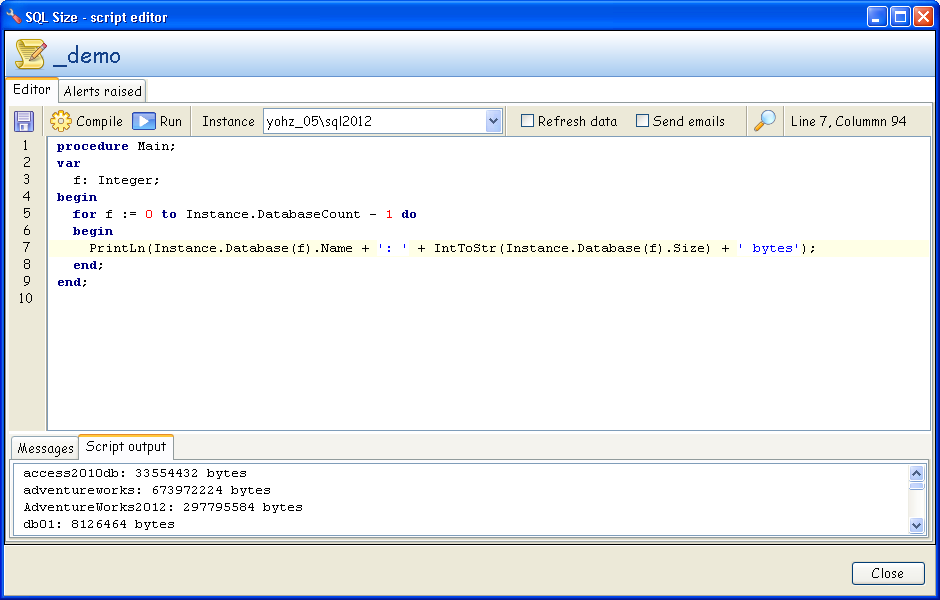Click the output scrollbar up arrow
Viewport: 940px width, 600px height.
[x=916, y=474]
